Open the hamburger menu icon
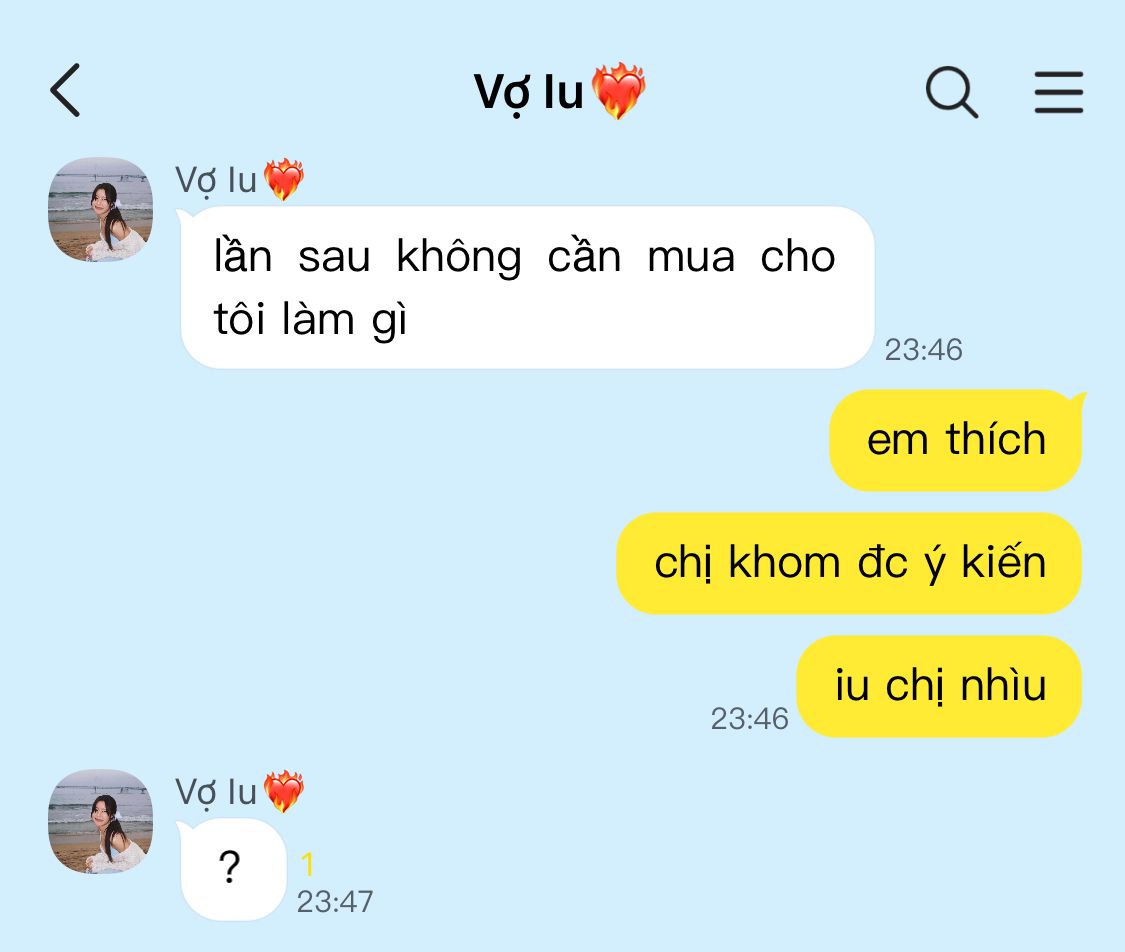The width and height of the screenshot is (1125, 952). pyautogui.click(x=1059, y=92)
